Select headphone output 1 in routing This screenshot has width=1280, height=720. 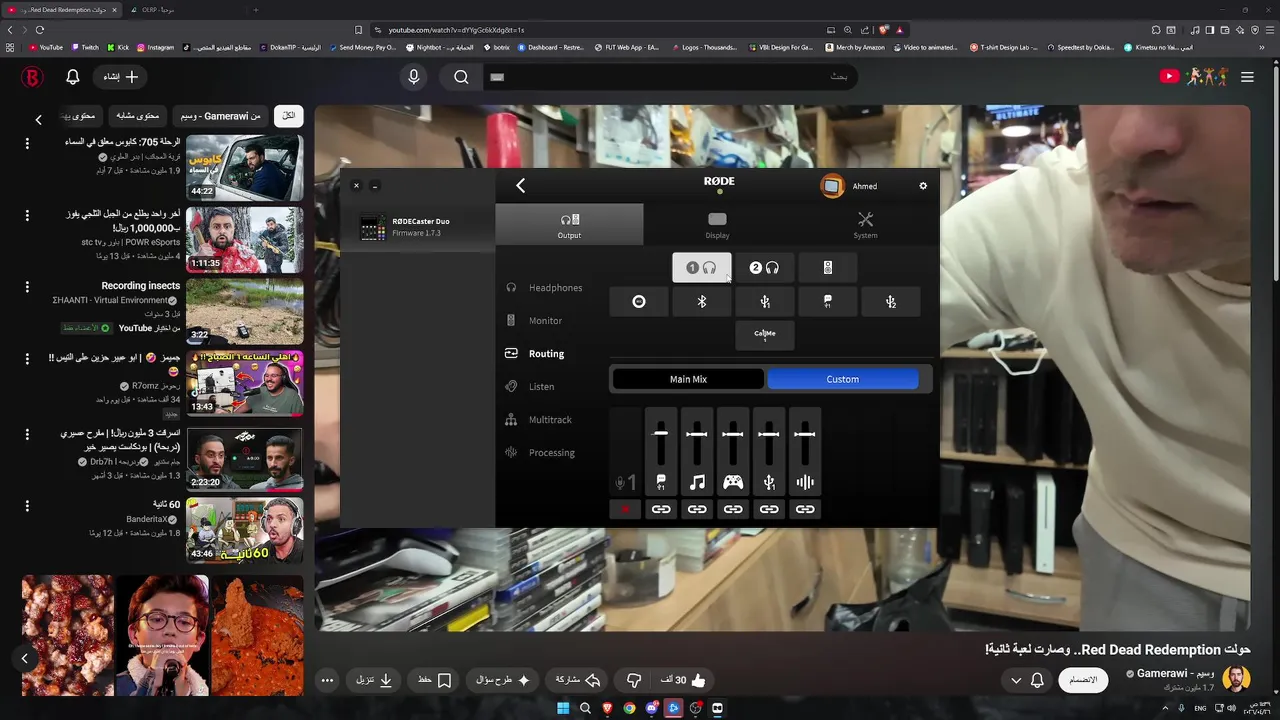[x=701, y=268]
